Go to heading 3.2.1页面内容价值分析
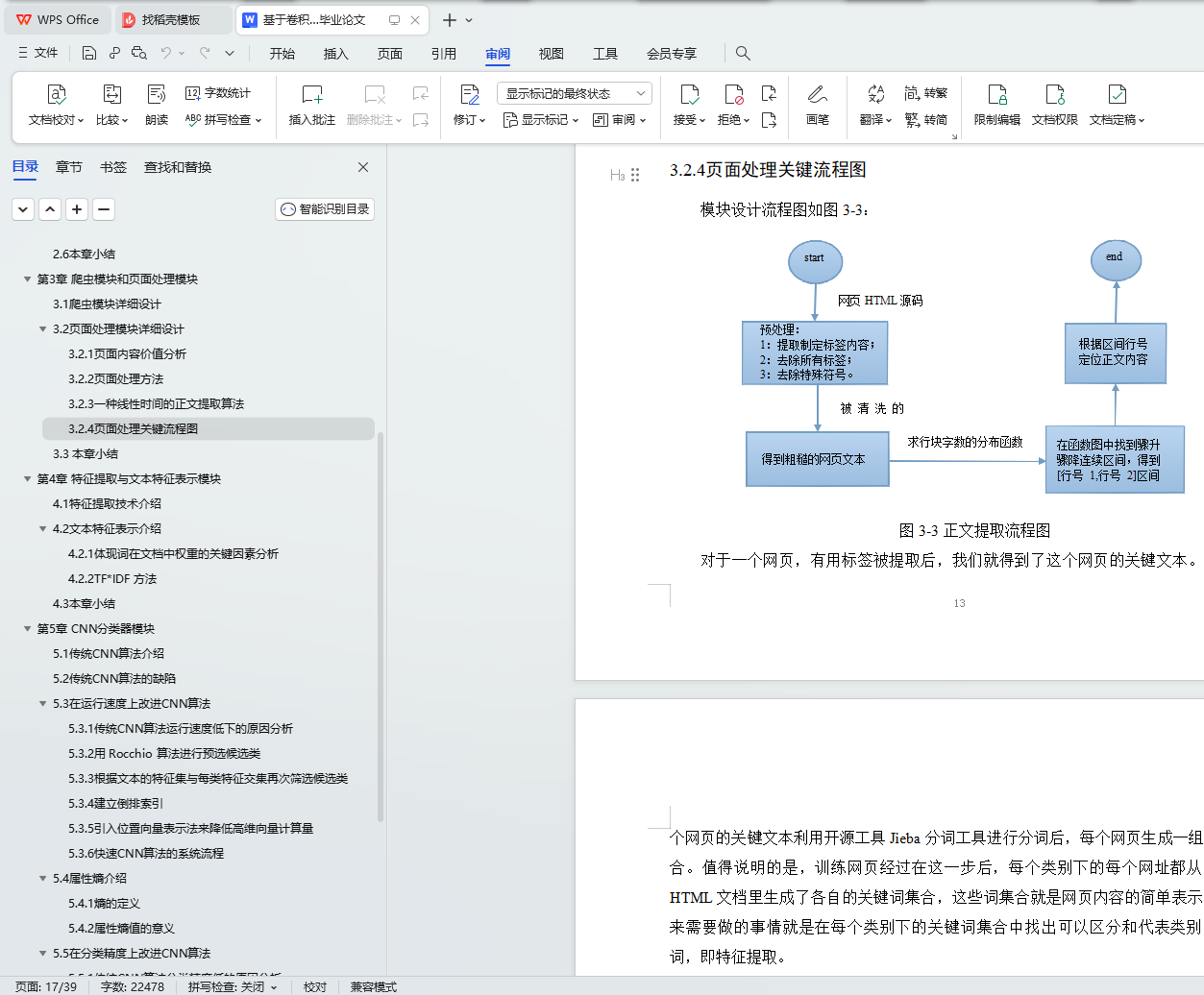Viewport: 1204px width, 995px height. [127, 354]
